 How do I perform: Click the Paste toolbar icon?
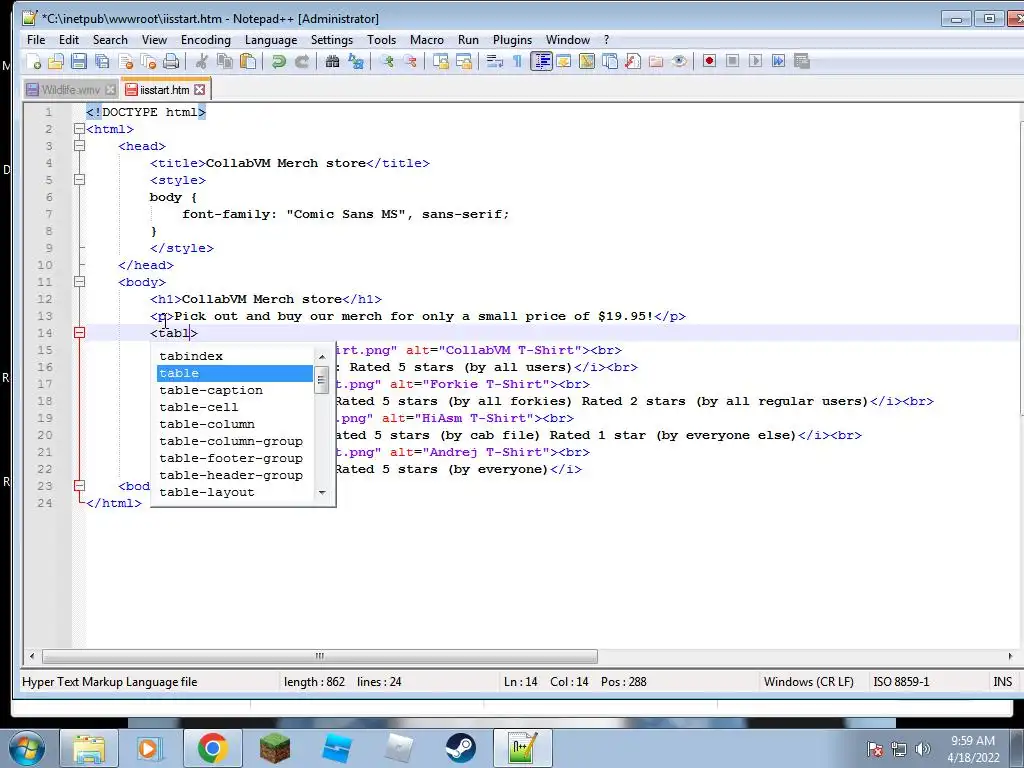coord(248,61)
